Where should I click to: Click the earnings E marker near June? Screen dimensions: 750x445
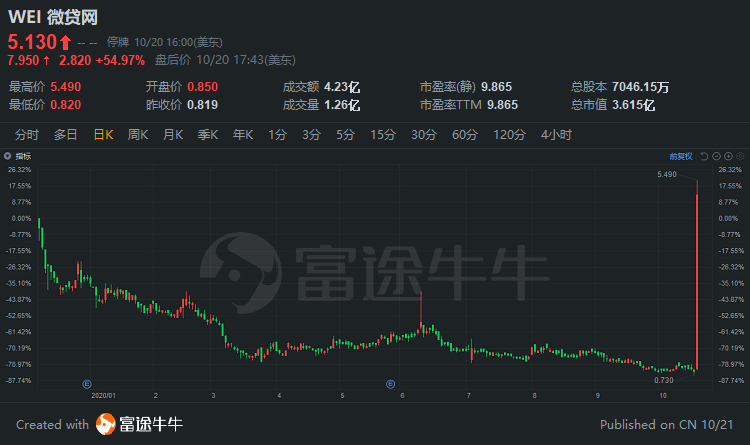click(390, 384)
